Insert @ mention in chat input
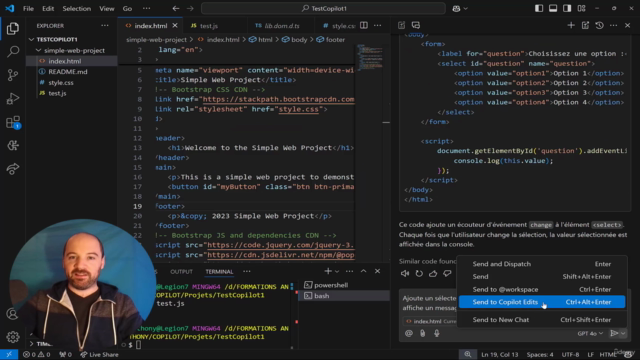This screenshot has width=640, height=360. pos(409,333)
